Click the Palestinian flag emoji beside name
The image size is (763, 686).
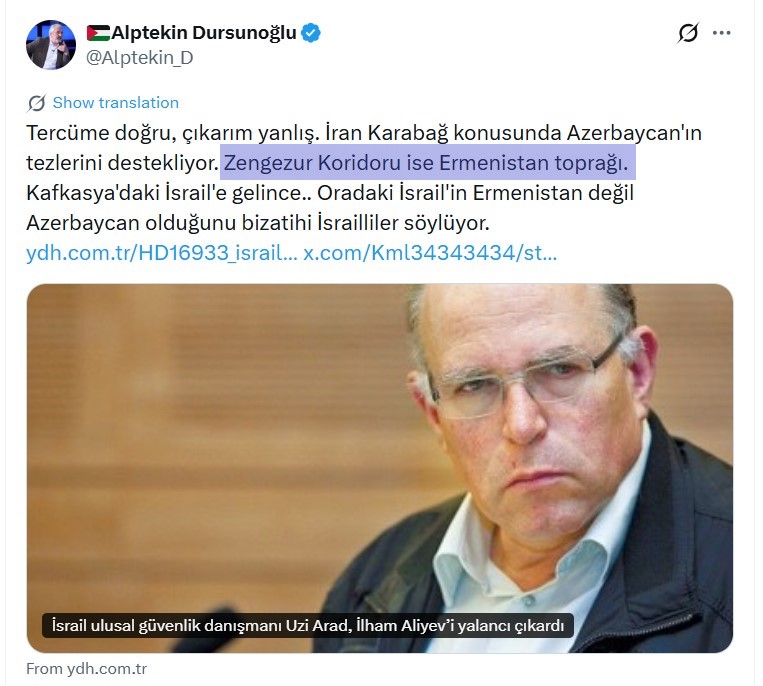pyautogui.click(x=98, y=33)
